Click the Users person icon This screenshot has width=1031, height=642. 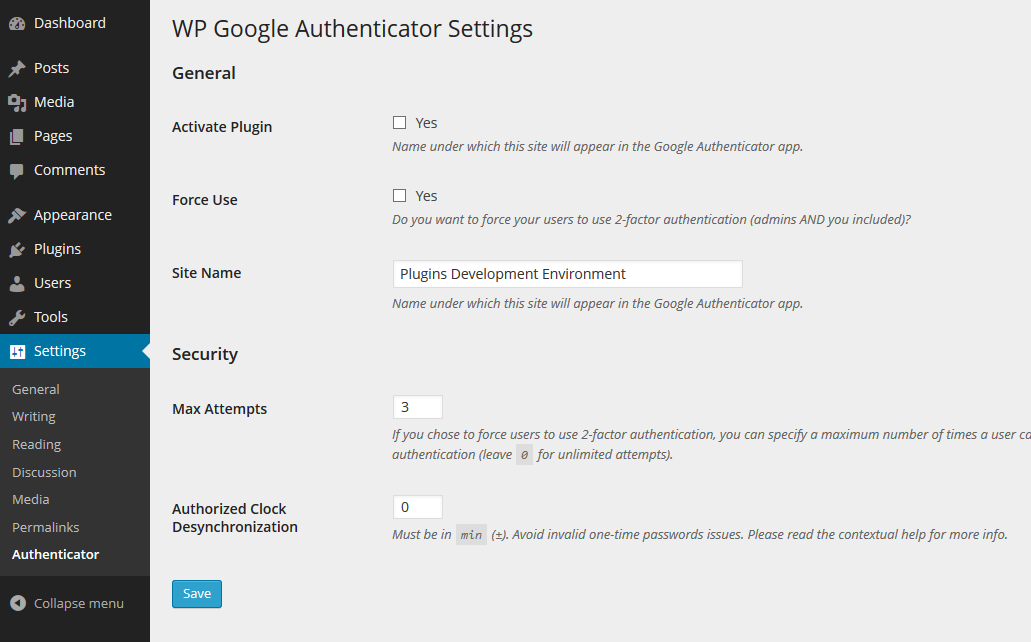[17, 284]
